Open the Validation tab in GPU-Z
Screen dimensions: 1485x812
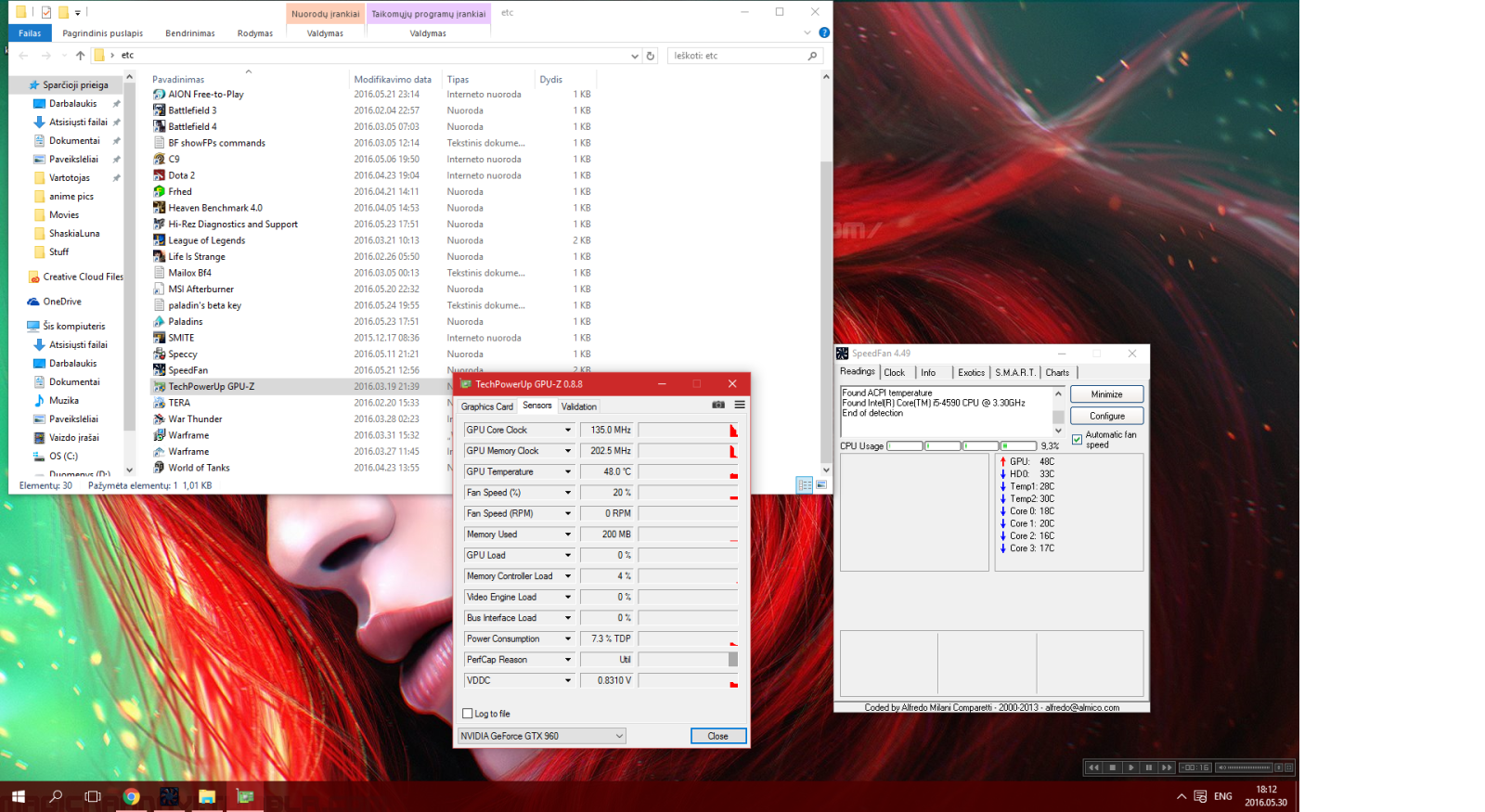578,406
